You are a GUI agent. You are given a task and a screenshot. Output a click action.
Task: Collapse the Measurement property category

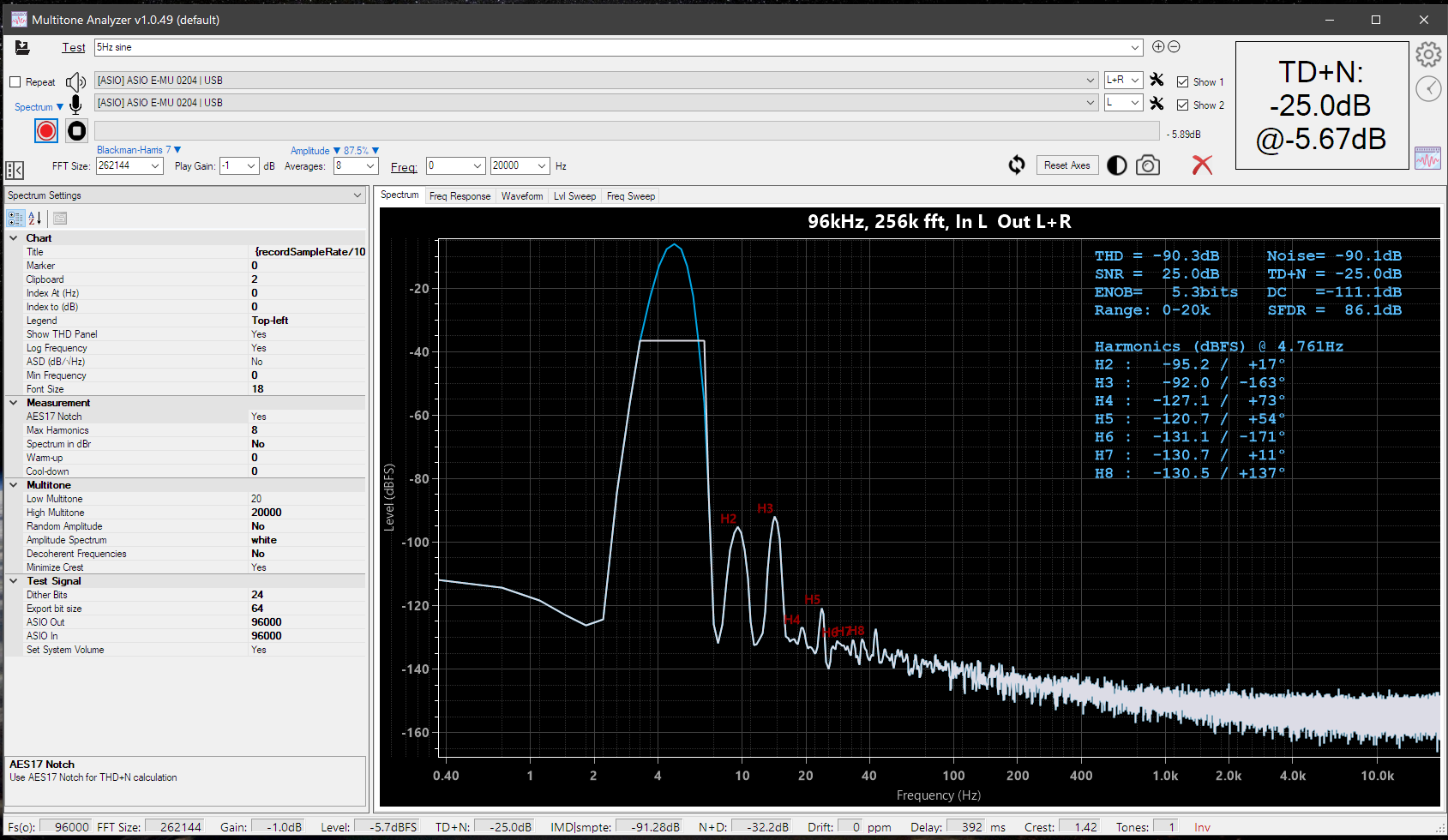coord(14,403)
